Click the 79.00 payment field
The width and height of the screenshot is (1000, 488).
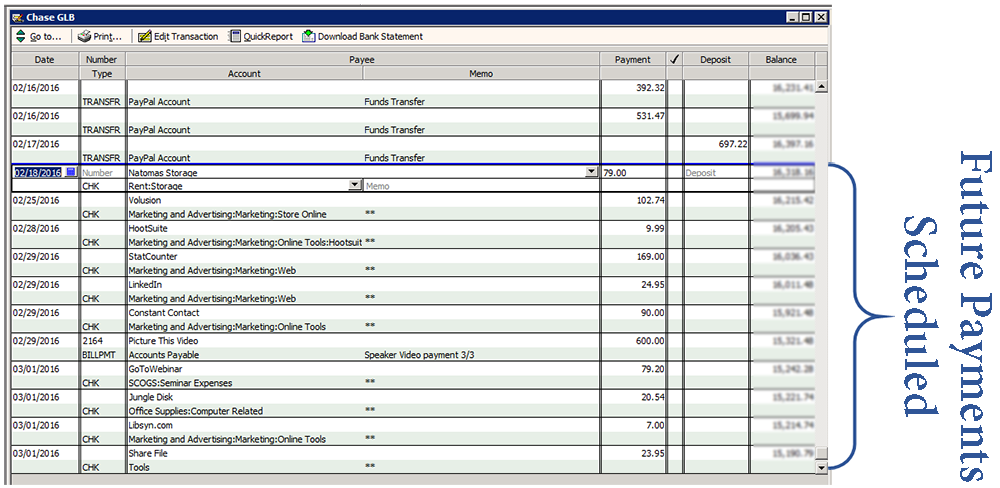632,172
